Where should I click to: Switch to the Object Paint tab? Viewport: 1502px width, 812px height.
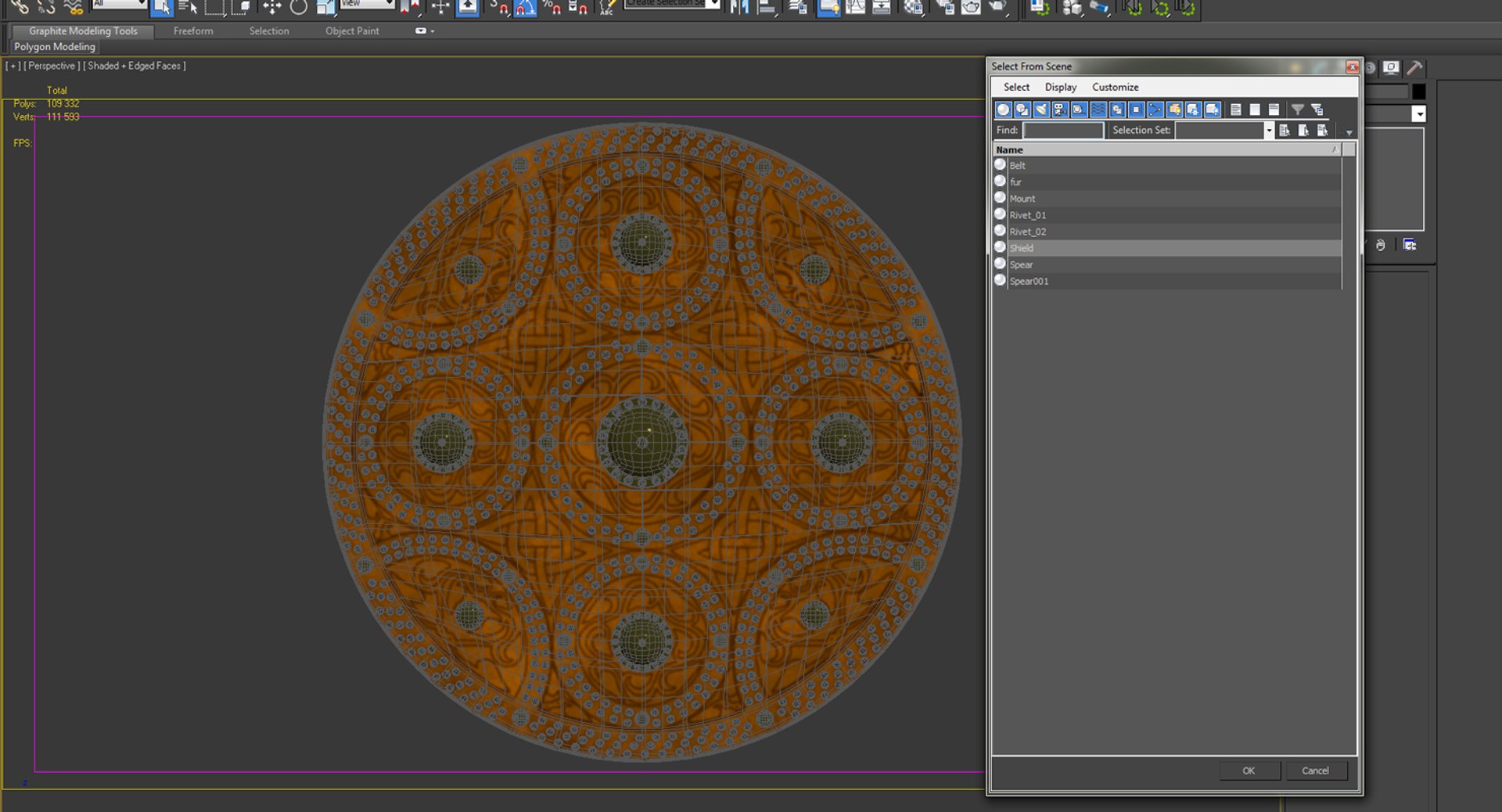(352, 31)
